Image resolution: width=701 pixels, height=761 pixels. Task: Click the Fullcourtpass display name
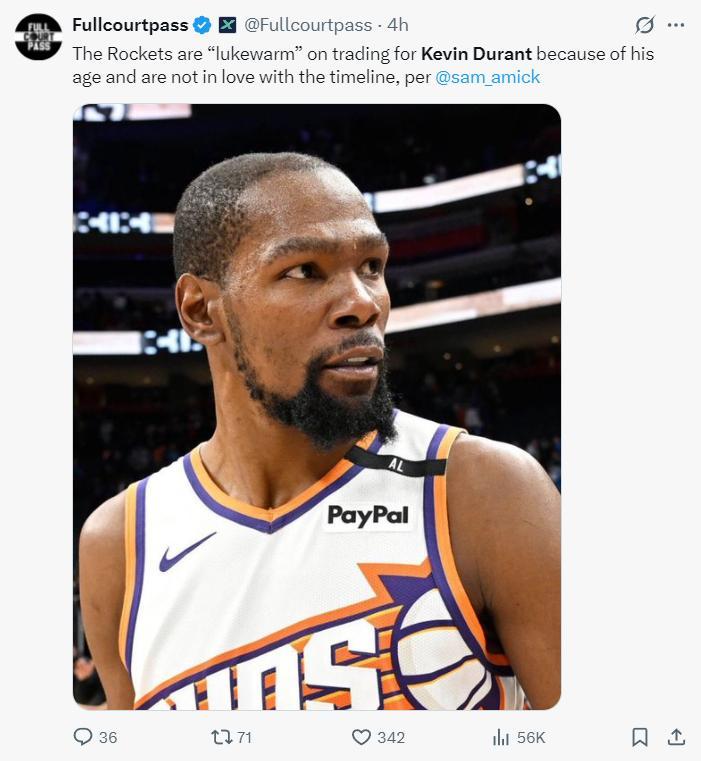pyautogui.click(x=130, y=25)
